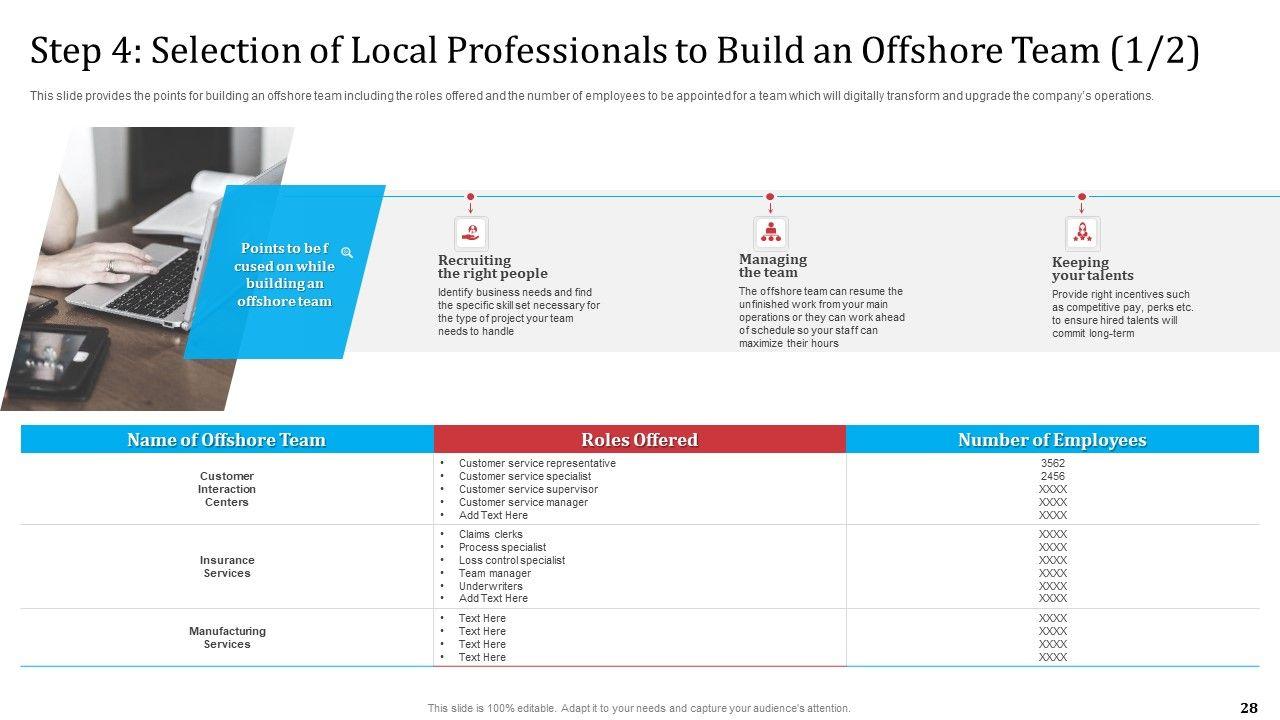Select the 'Customer Interaction Centers' cell
The height and width of the screenshot is (720, 1280).
(x=227, y=489)
